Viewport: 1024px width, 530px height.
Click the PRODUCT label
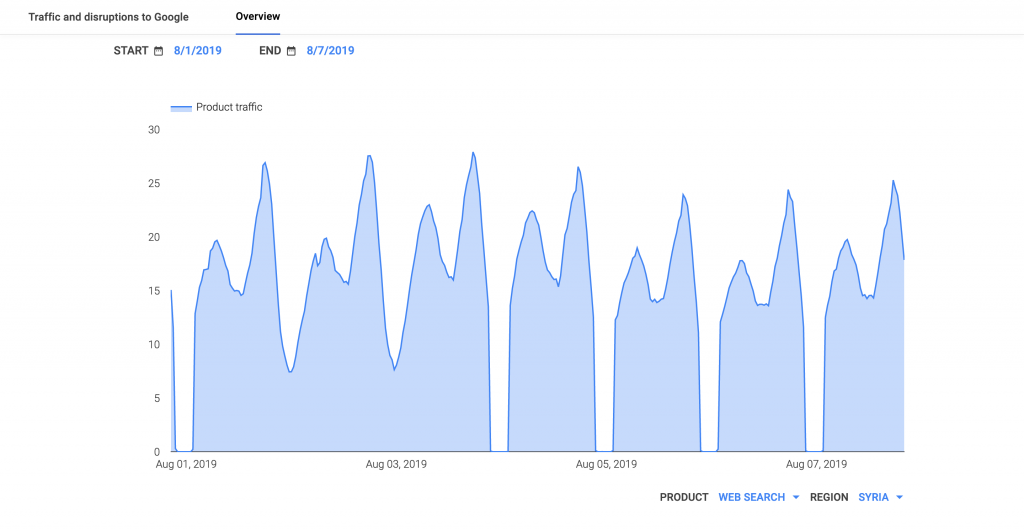684,497
